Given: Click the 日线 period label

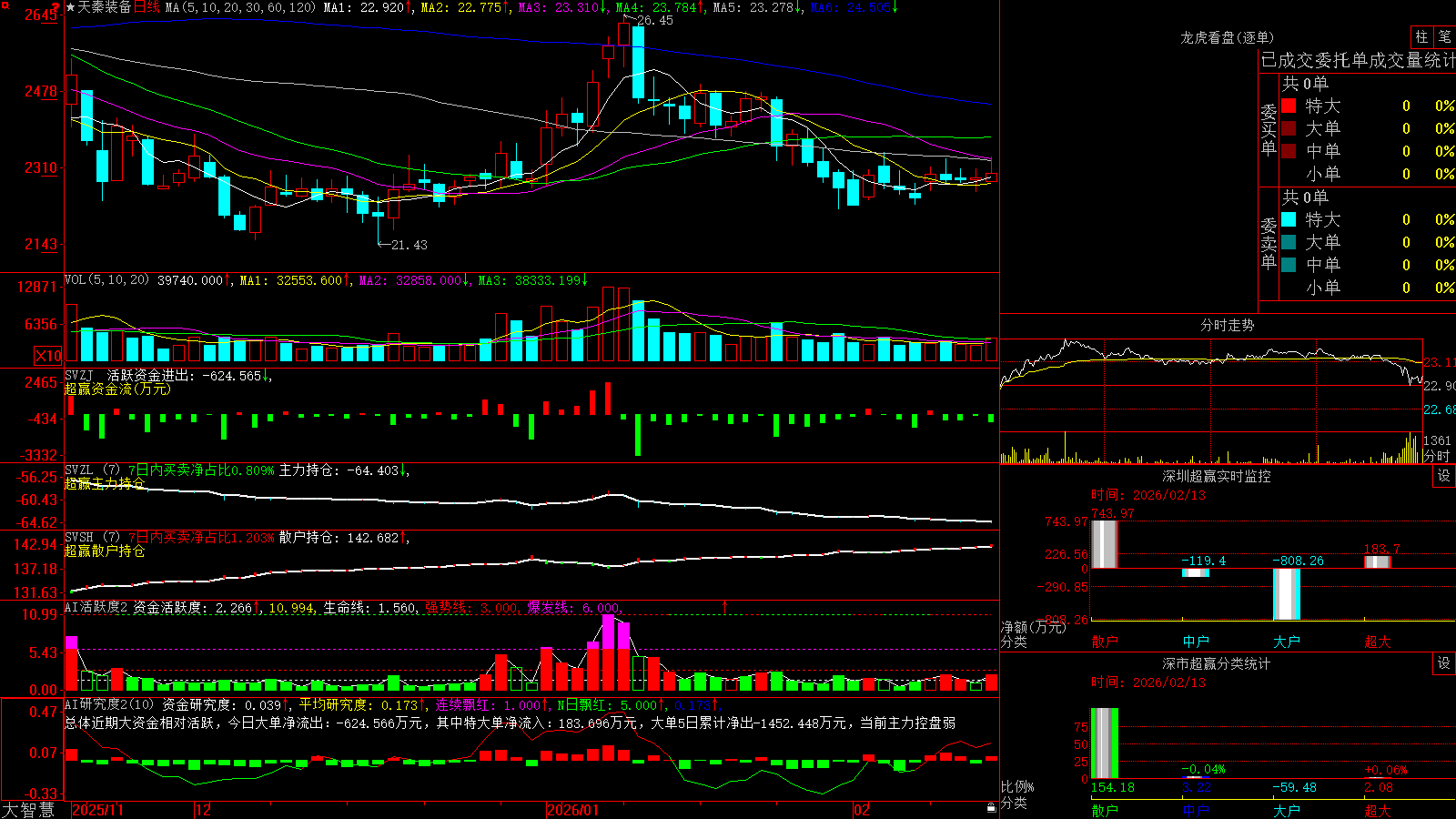Looking at the screenshot, I should click(x=147, y=7).
